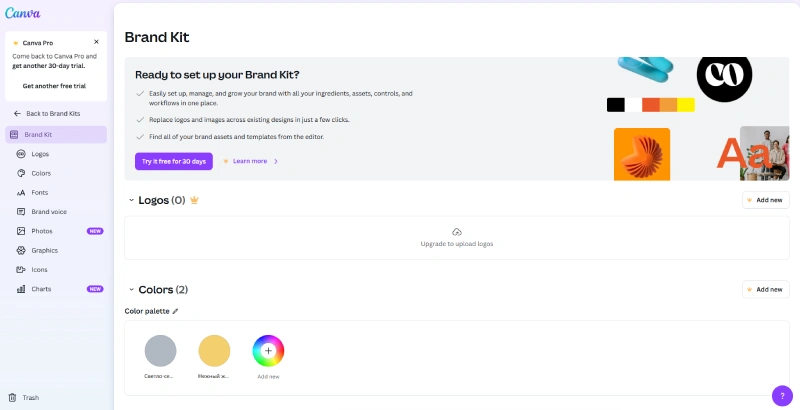The width and height of the screenshot is (800, 410).
Task: Click Add new for Colors
Action: [x=765, y=289]
